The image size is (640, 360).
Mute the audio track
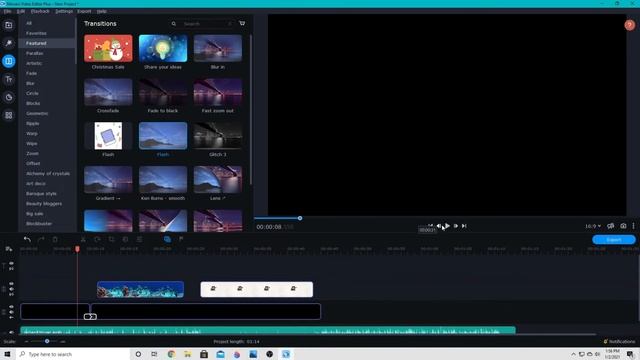click(11, 332)
